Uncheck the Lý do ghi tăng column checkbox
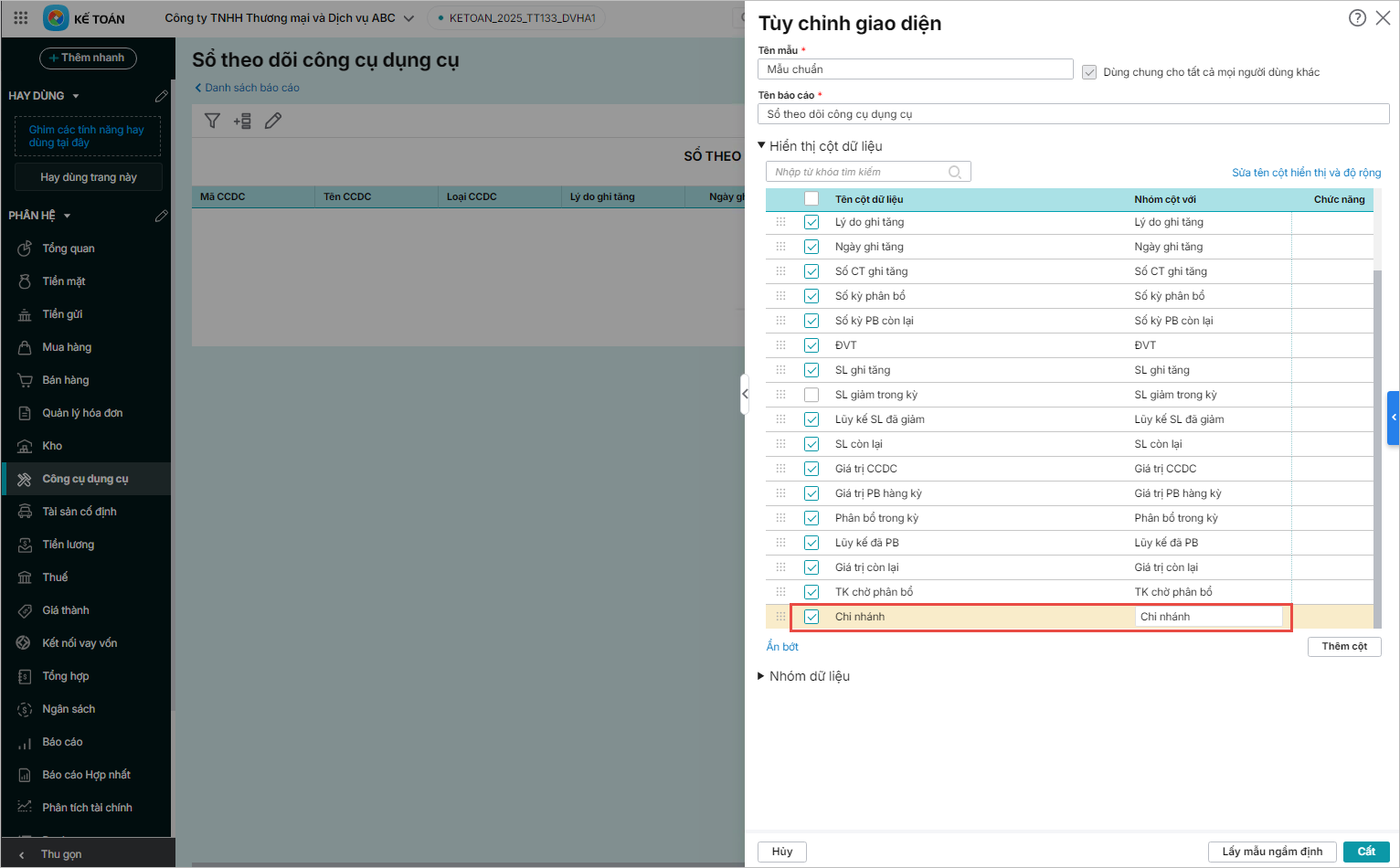 pos(811,222)
